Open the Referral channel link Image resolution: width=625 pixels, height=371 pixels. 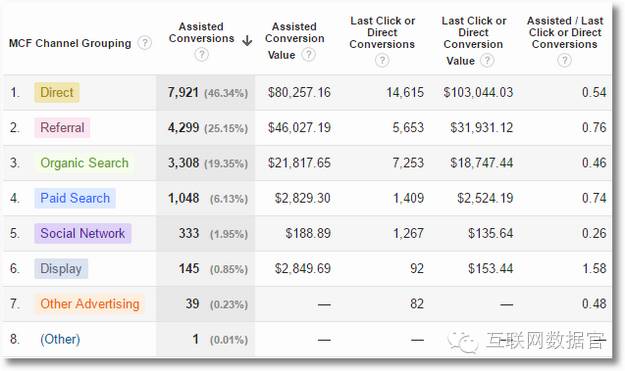[x=62, y=128]
